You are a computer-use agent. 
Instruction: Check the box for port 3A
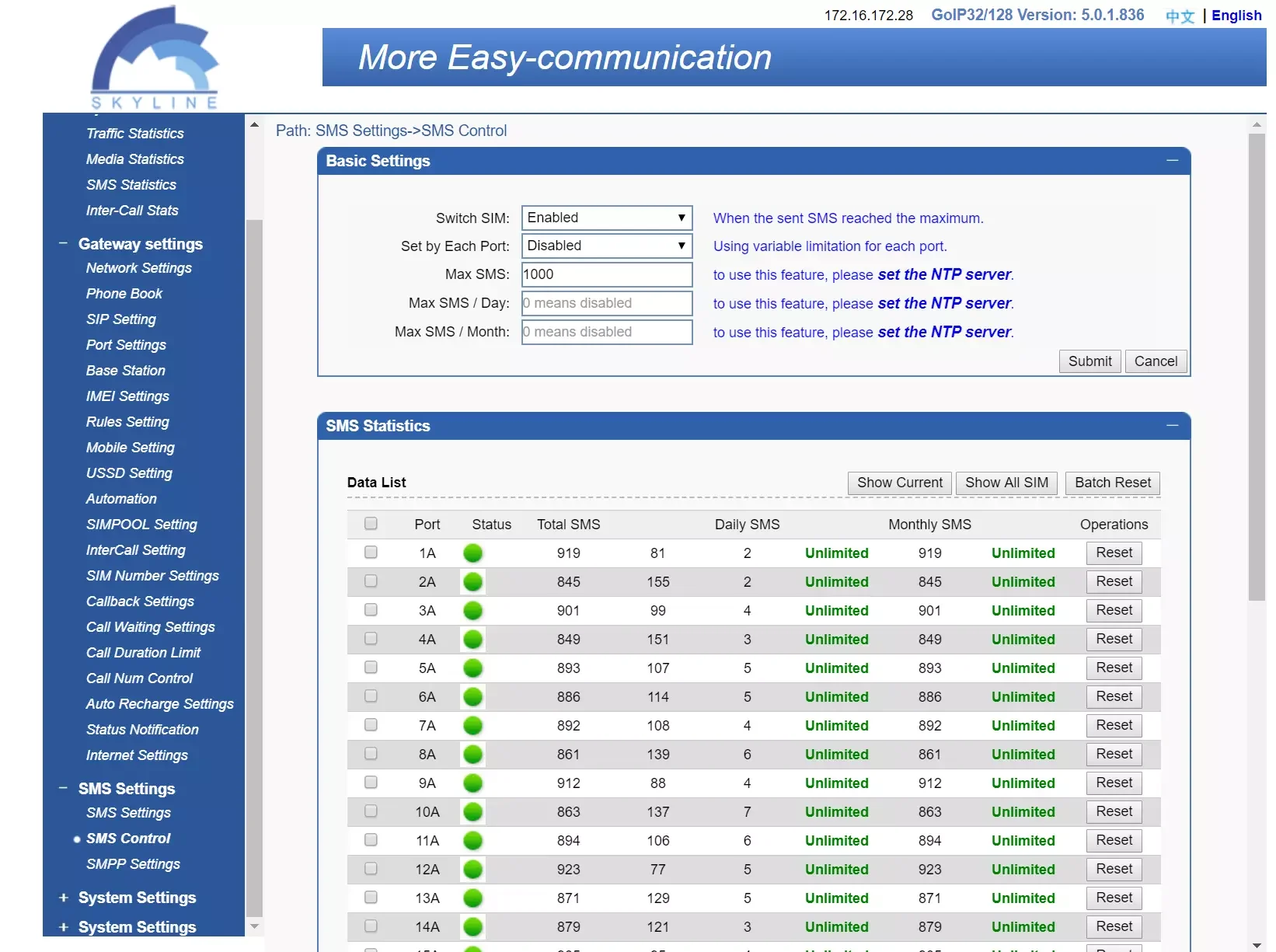[x=371, y=610]
